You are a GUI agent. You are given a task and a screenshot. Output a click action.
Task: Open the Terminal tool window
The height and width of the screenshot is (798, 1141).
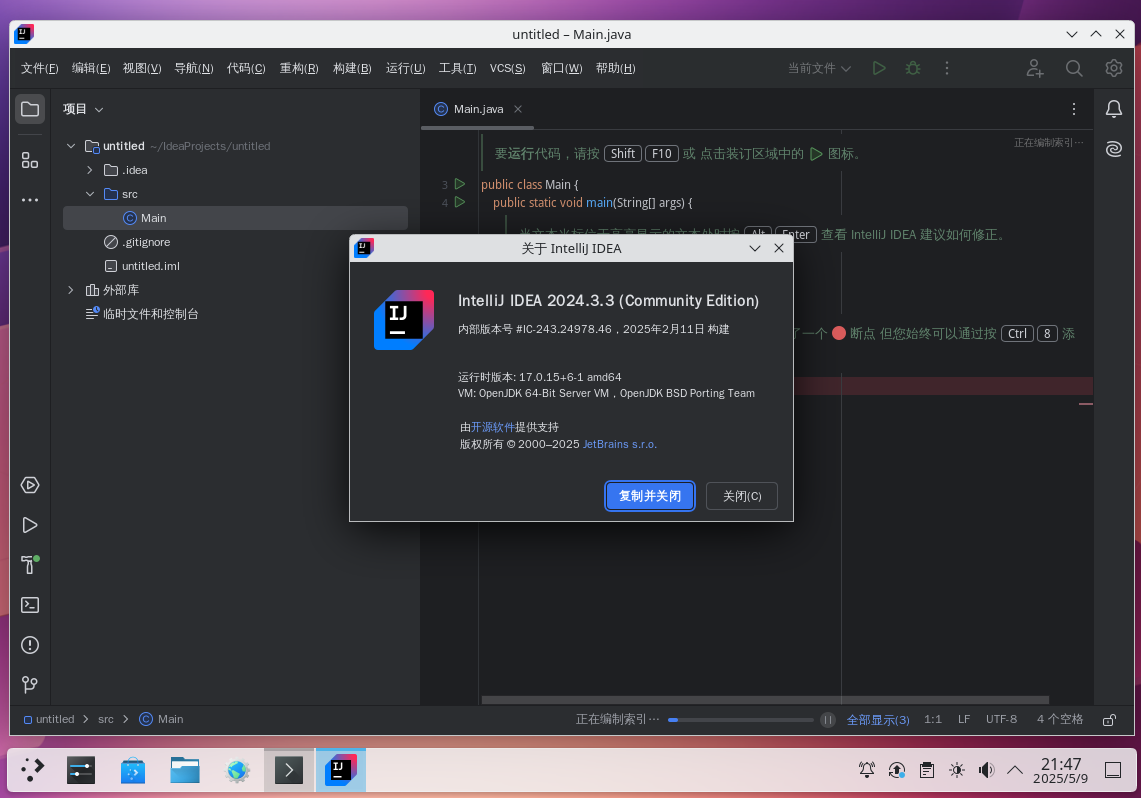30,605
